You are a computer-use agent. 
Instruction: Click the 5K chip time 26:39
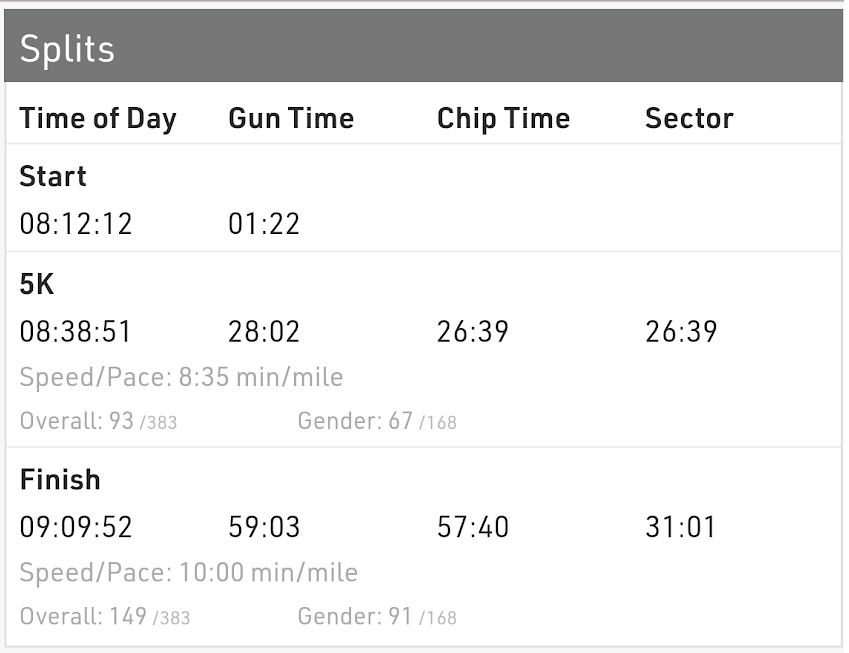[x=473, y=331]
